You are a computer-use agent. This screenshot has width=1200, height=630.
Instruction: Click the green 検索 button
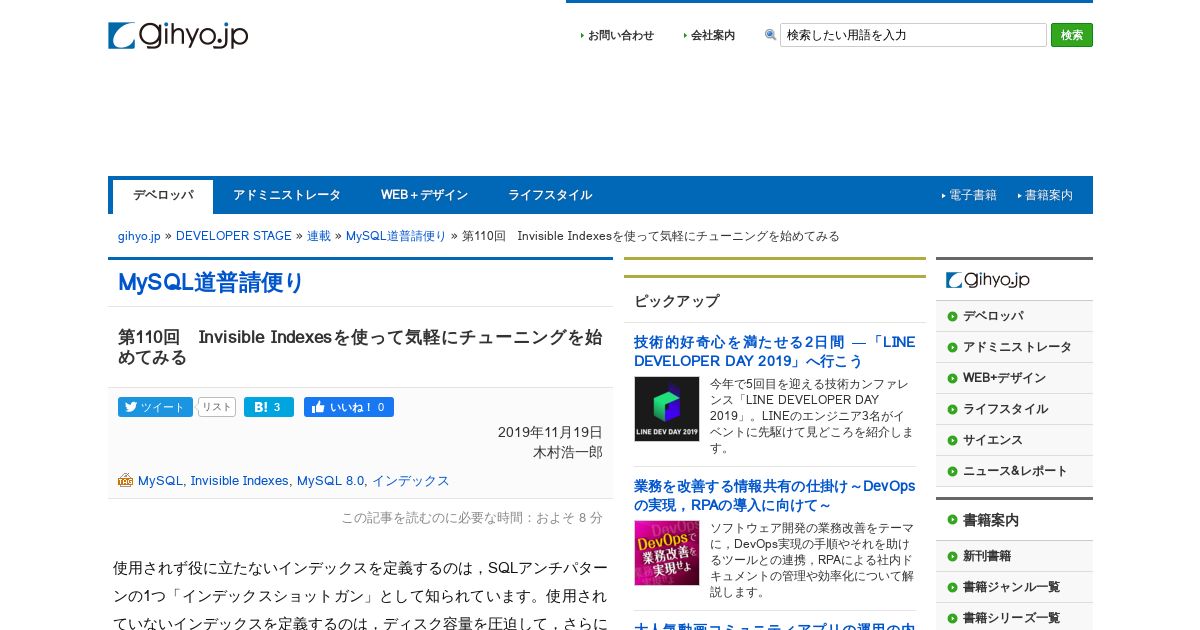[1072, 35]
